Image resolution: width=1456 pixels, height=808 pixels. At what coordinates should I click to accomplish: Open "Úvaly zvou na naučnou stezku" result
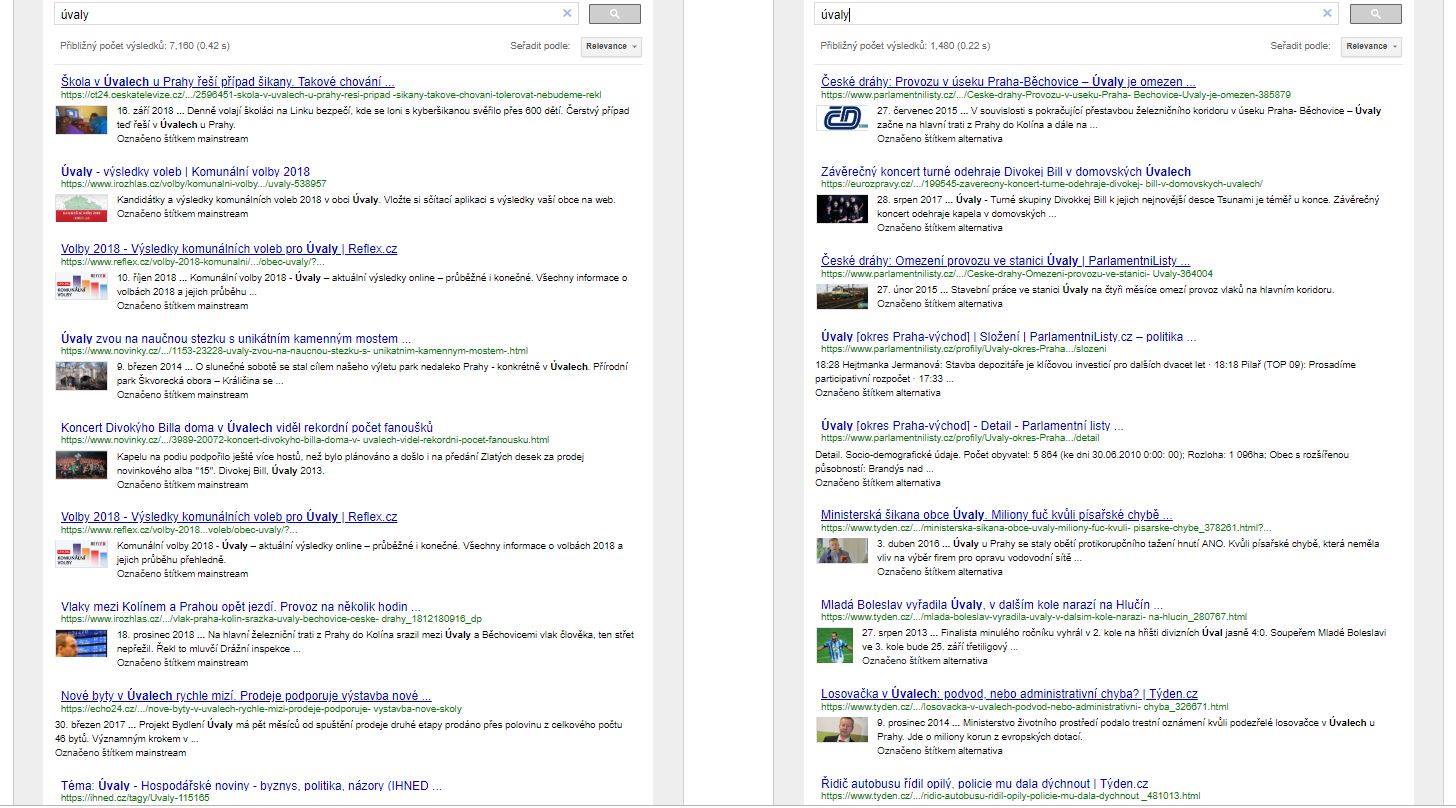click(x=236, y=339)
